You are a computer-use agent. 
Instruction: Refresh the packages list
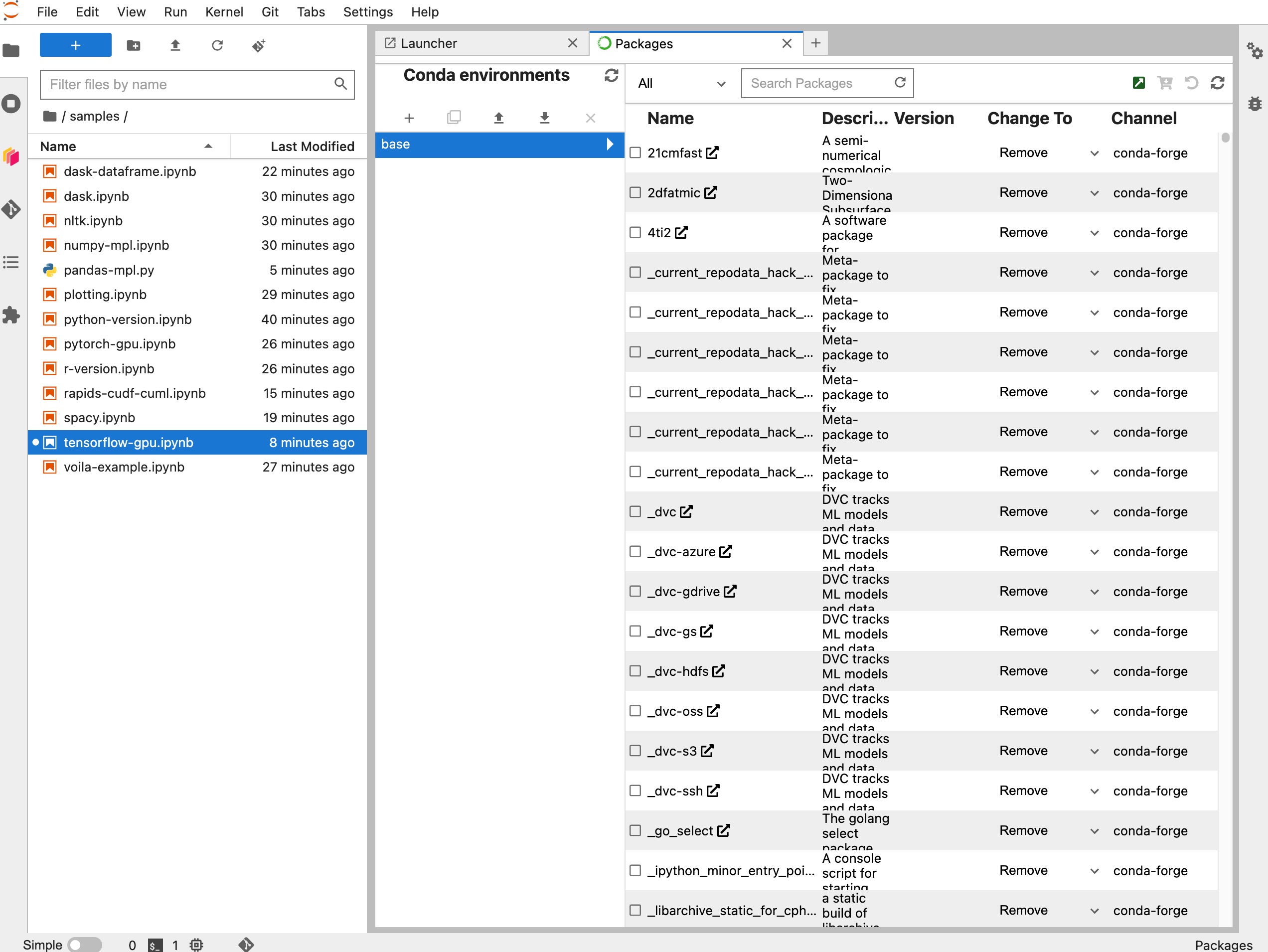(1219, 83)
